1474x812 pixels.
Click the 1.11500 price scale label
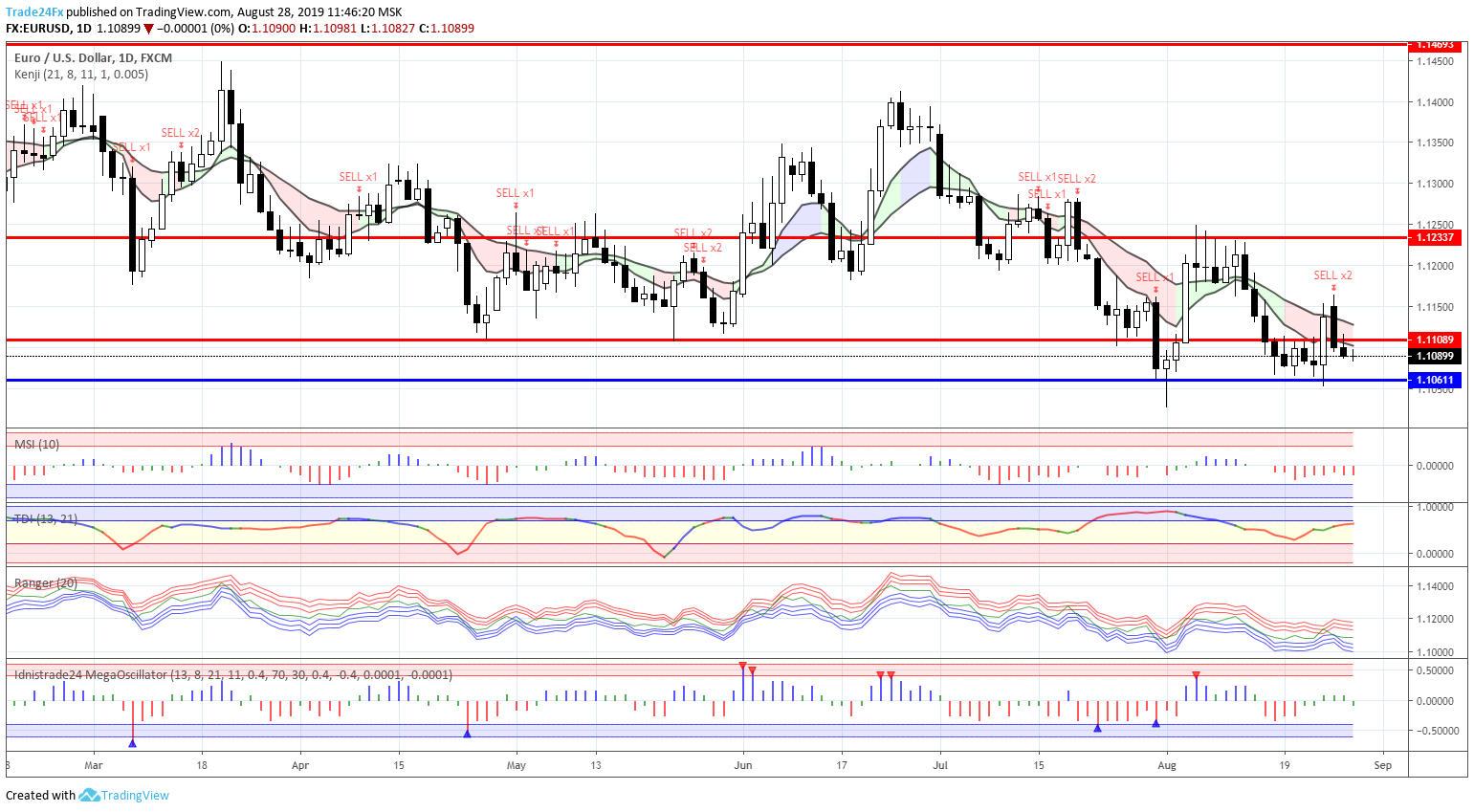click(1435, 307)
